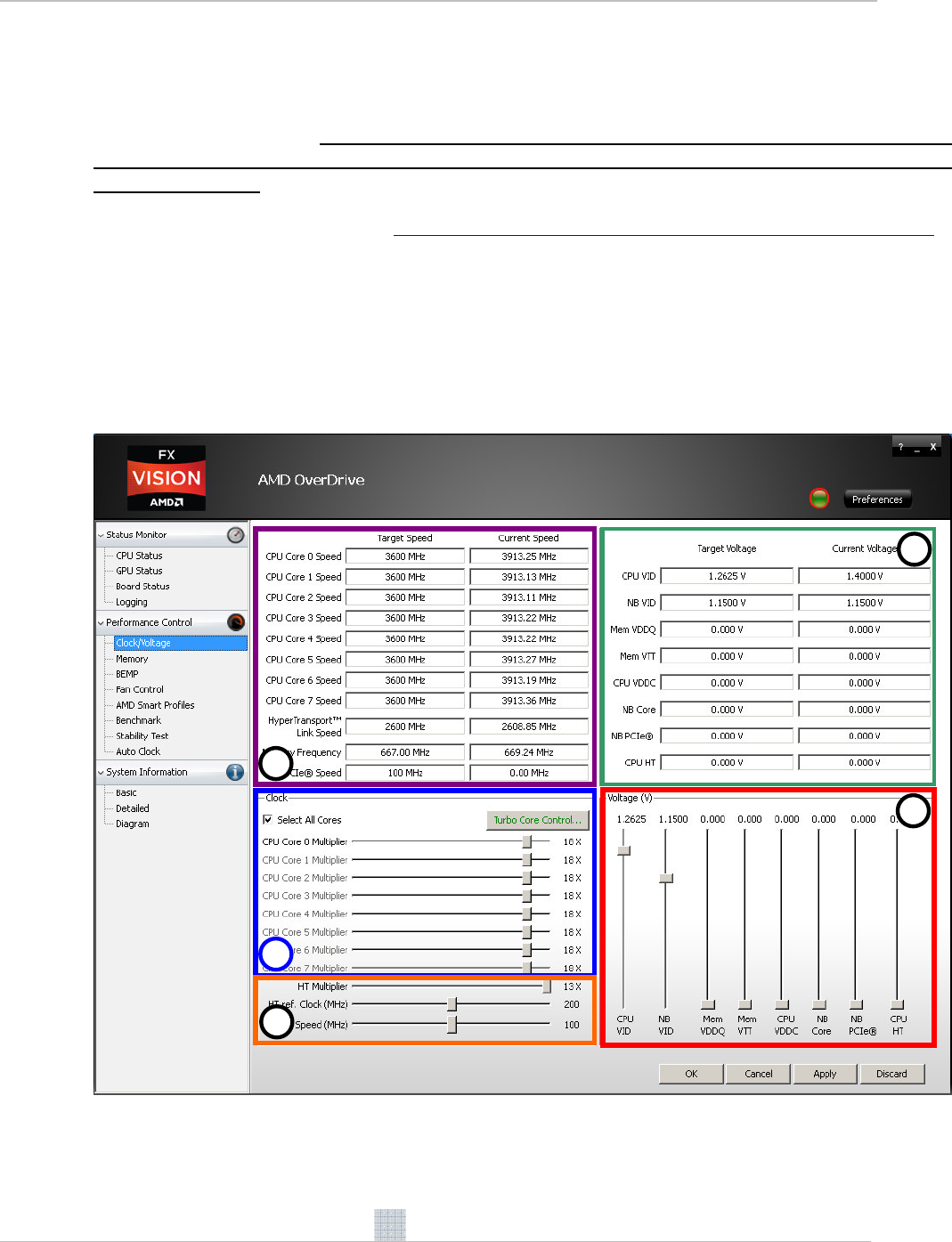Screen dimensions: 952x1242
Task: Click the Apply button
Action: click(x=826, y=1074)
